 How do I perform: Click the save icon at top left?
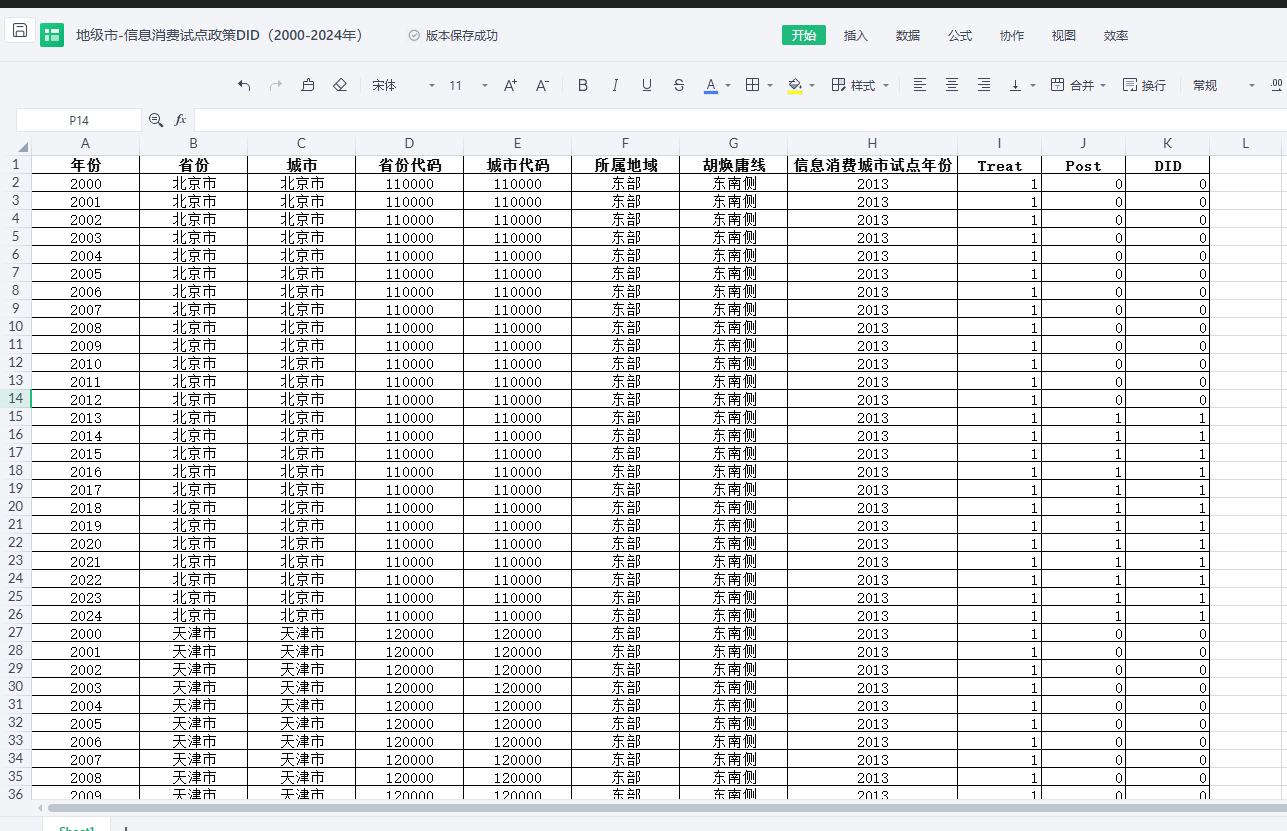coord(20,31)
